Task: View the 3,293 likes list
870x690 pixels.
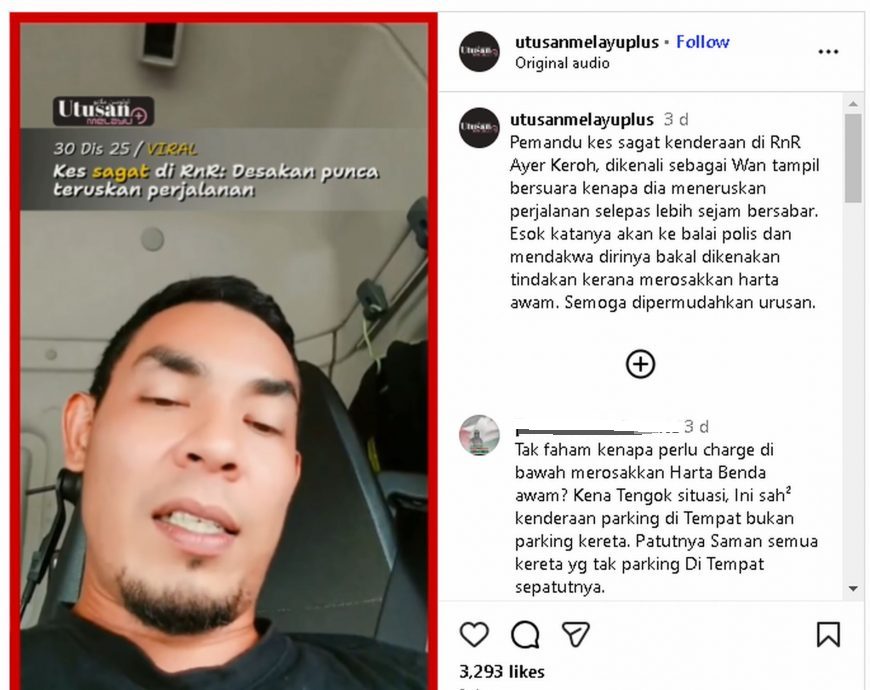Action: click(x=502, y=672)
